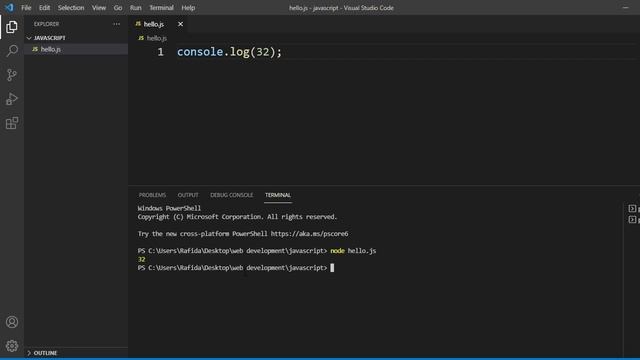Open the Edit menu

tap(44, 8)
